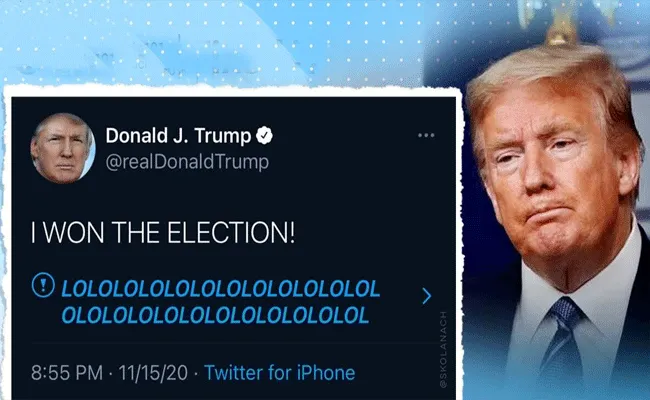Screen dimensions: 650x400
Task: Click the second OLOLOL line of the label
Action: point(215,316)
